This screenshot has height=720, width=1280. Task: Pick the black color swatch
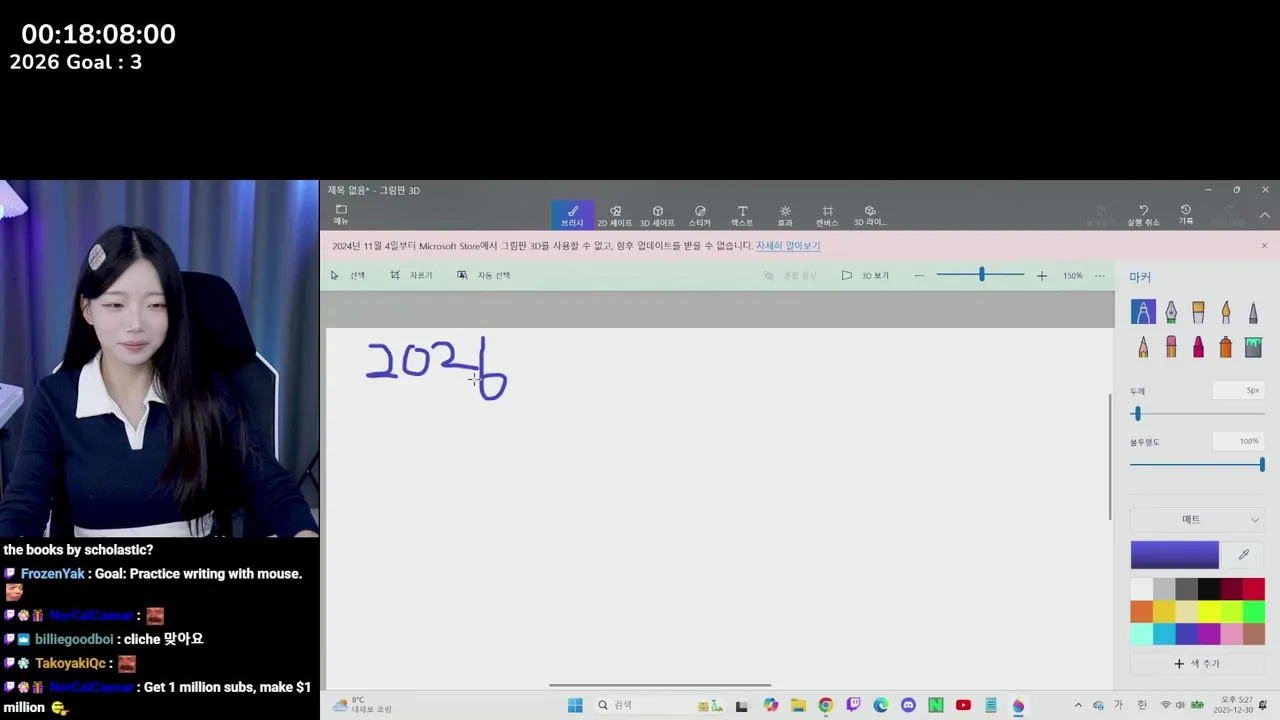[1209, 588]
